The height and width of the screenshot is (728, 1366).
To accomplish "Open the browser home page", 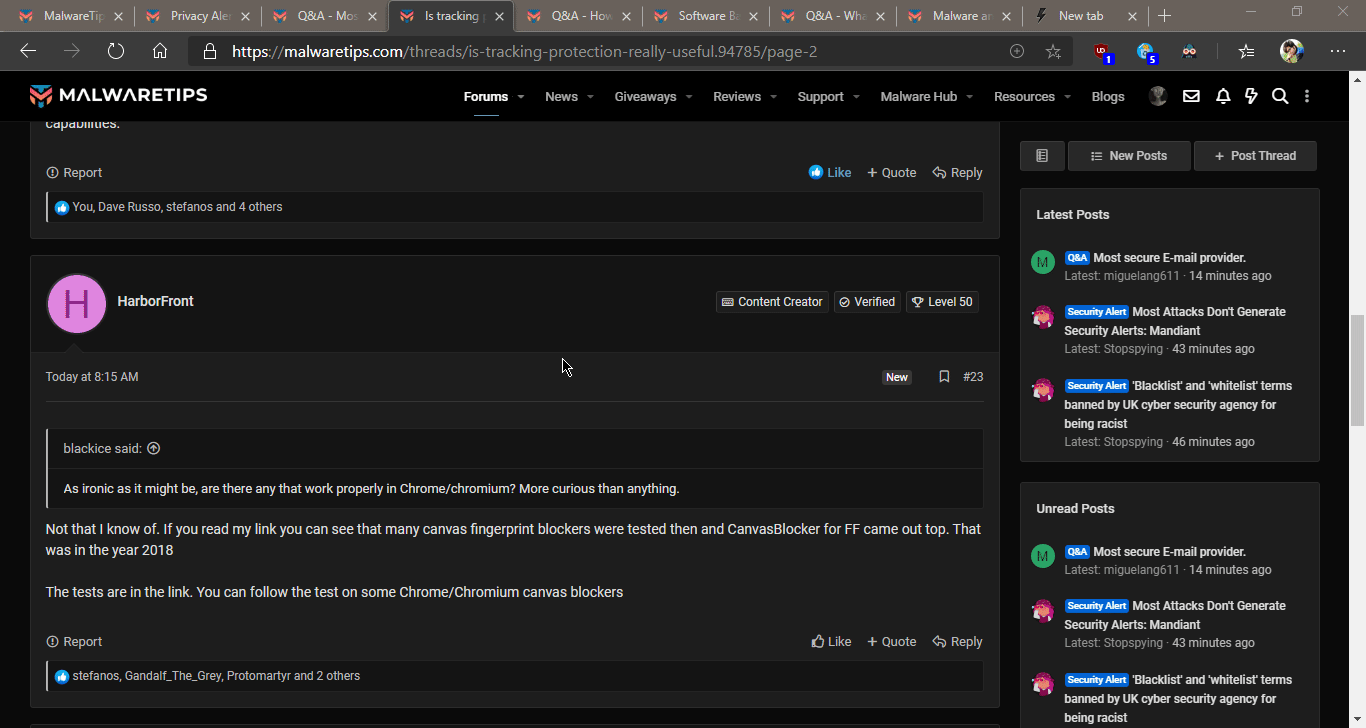I will (160, 51).
